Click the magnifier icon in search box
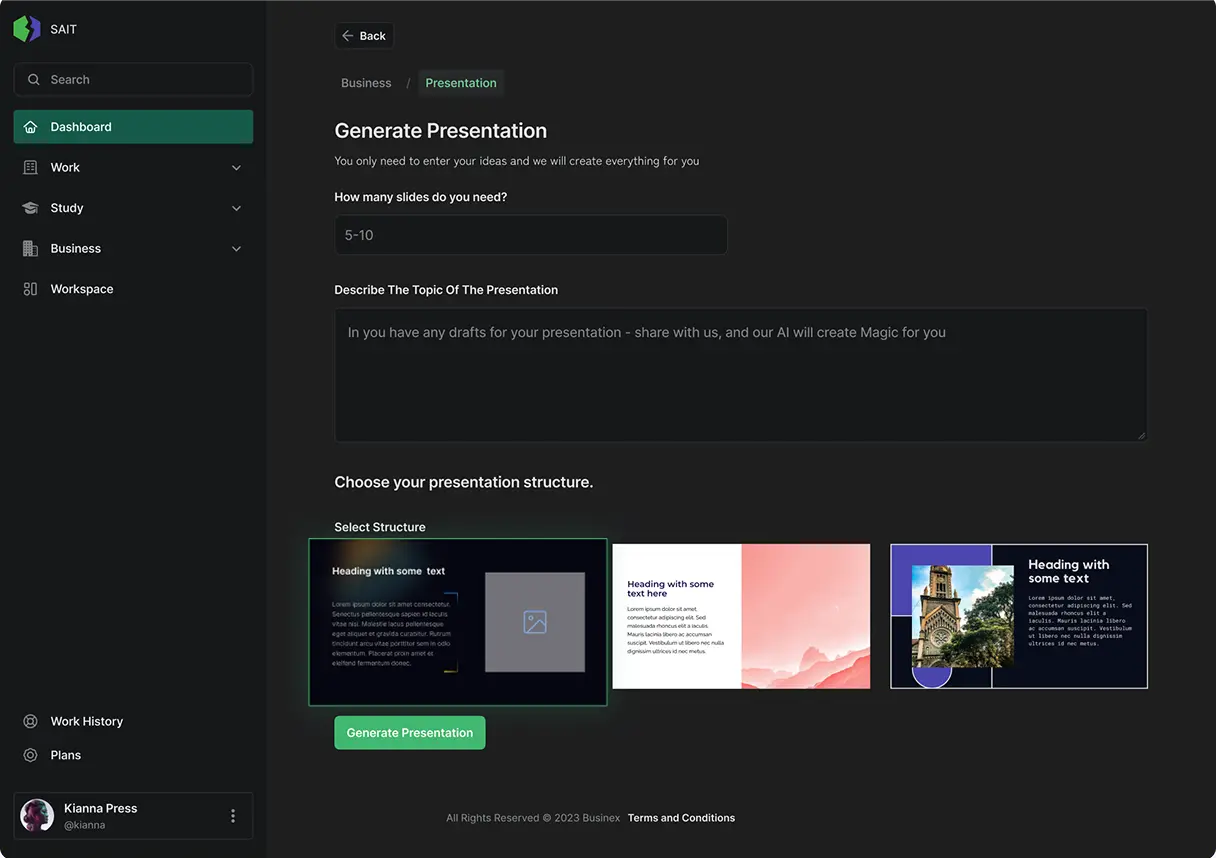Image resolution: width=1216 pixels, height=859 pixels. 34,80
